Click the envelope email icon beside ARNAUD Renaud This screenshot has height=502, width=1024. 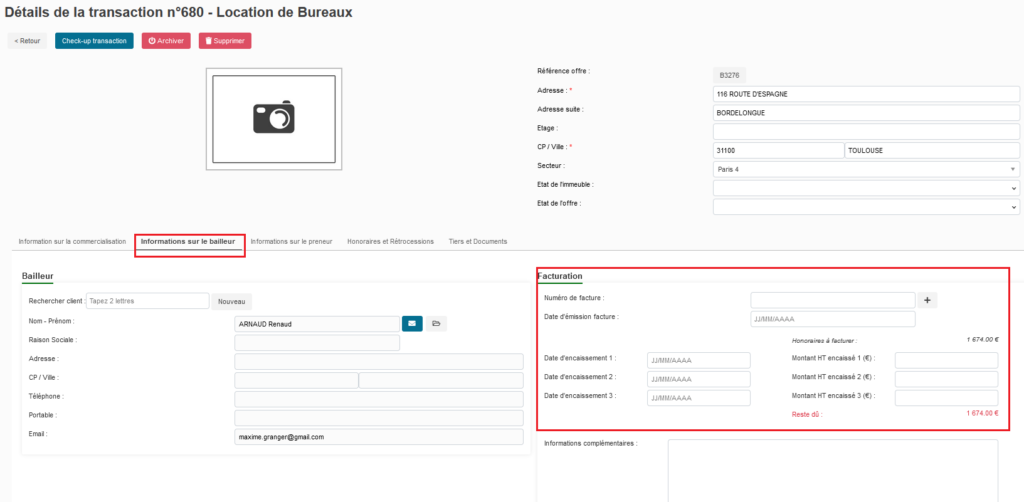(412, 324)
